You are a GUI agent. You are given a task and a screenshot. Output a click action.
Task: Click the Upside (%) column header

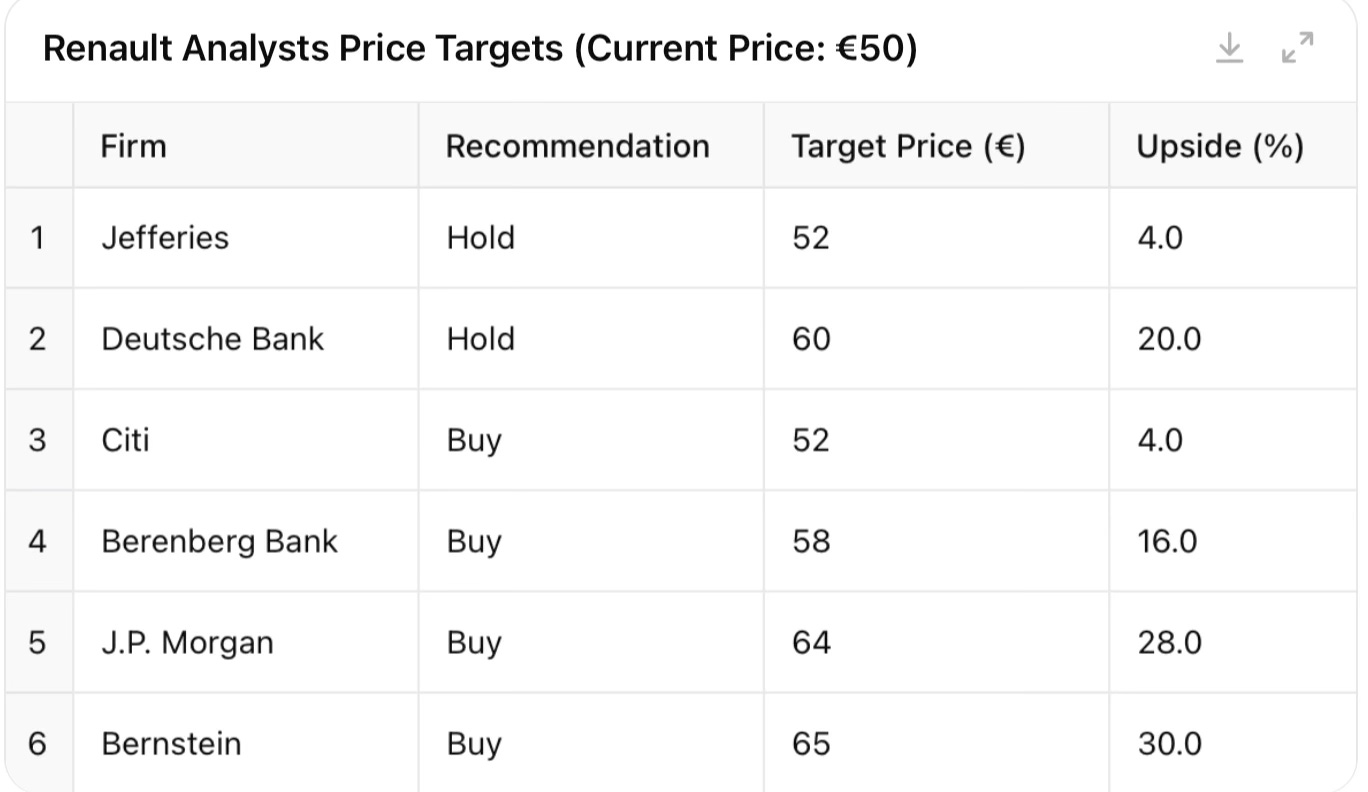click(x=1220, y=146)
